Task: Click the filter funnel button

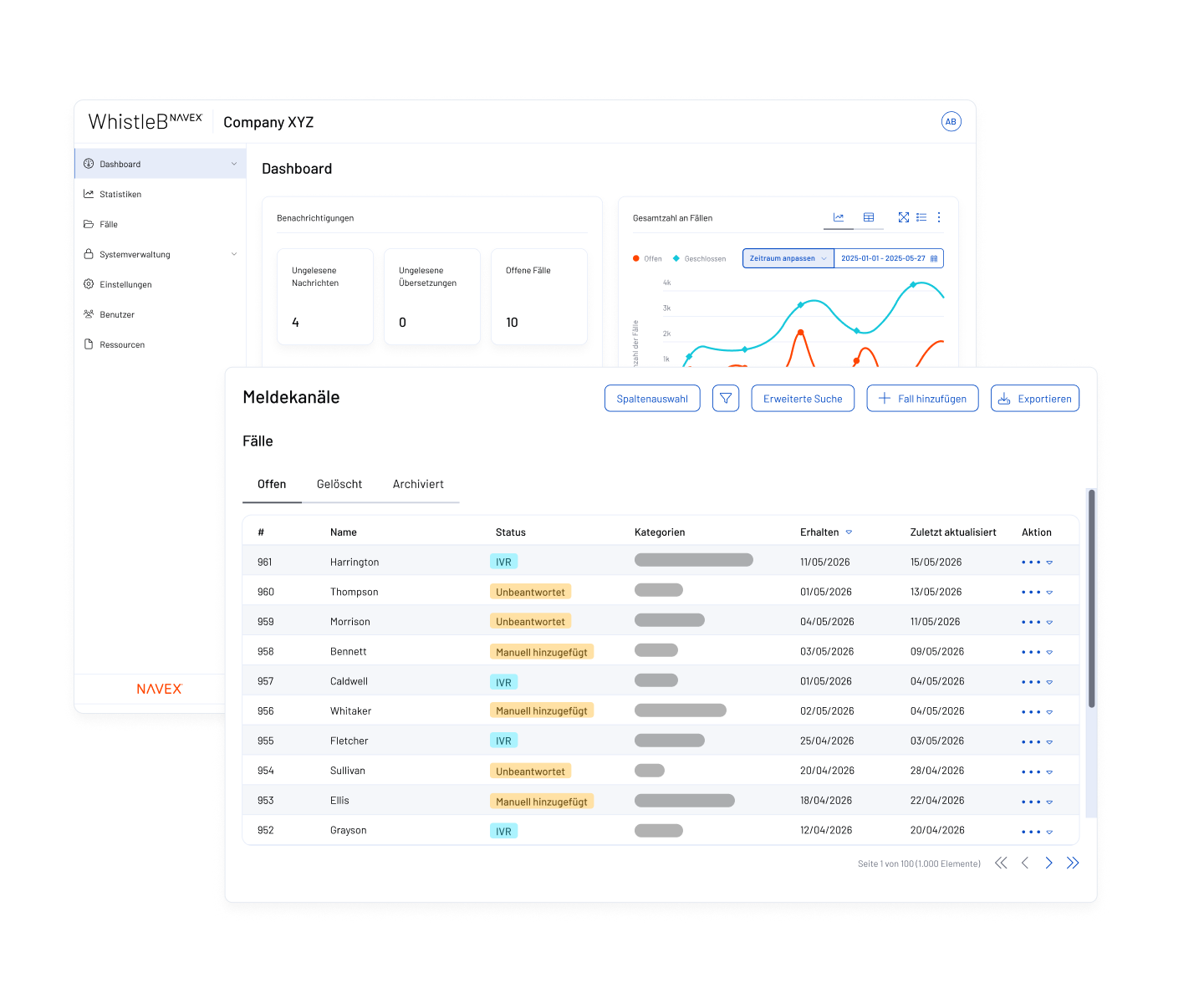Action: click(726, 399)
